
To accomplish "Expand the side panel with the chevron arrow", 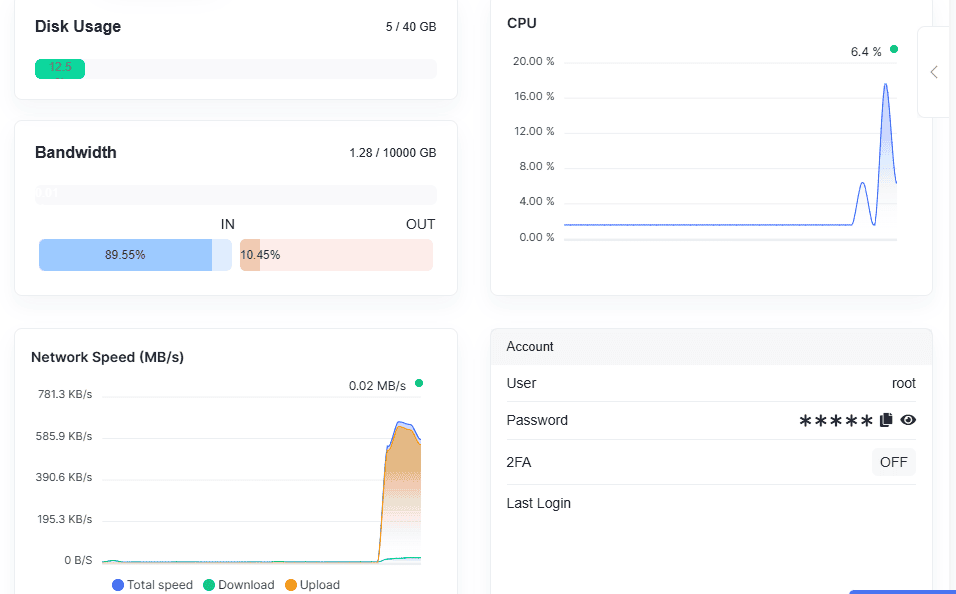I will tap(934, 72).
